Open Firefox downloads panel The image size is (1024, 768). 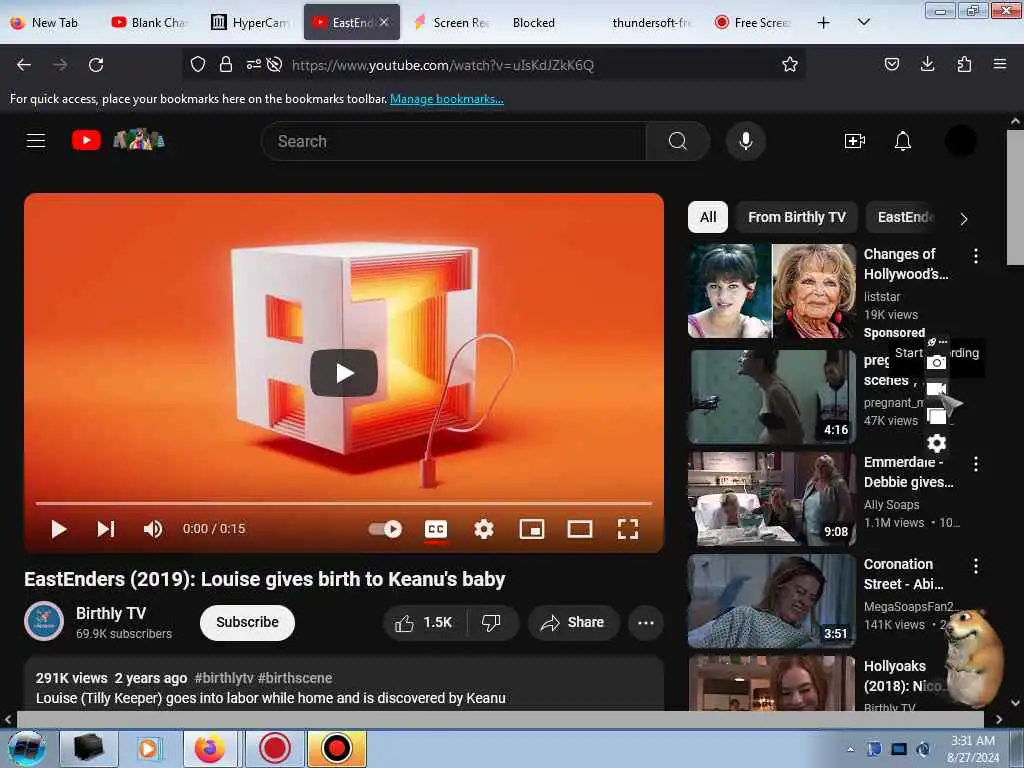tap(927, 65)
